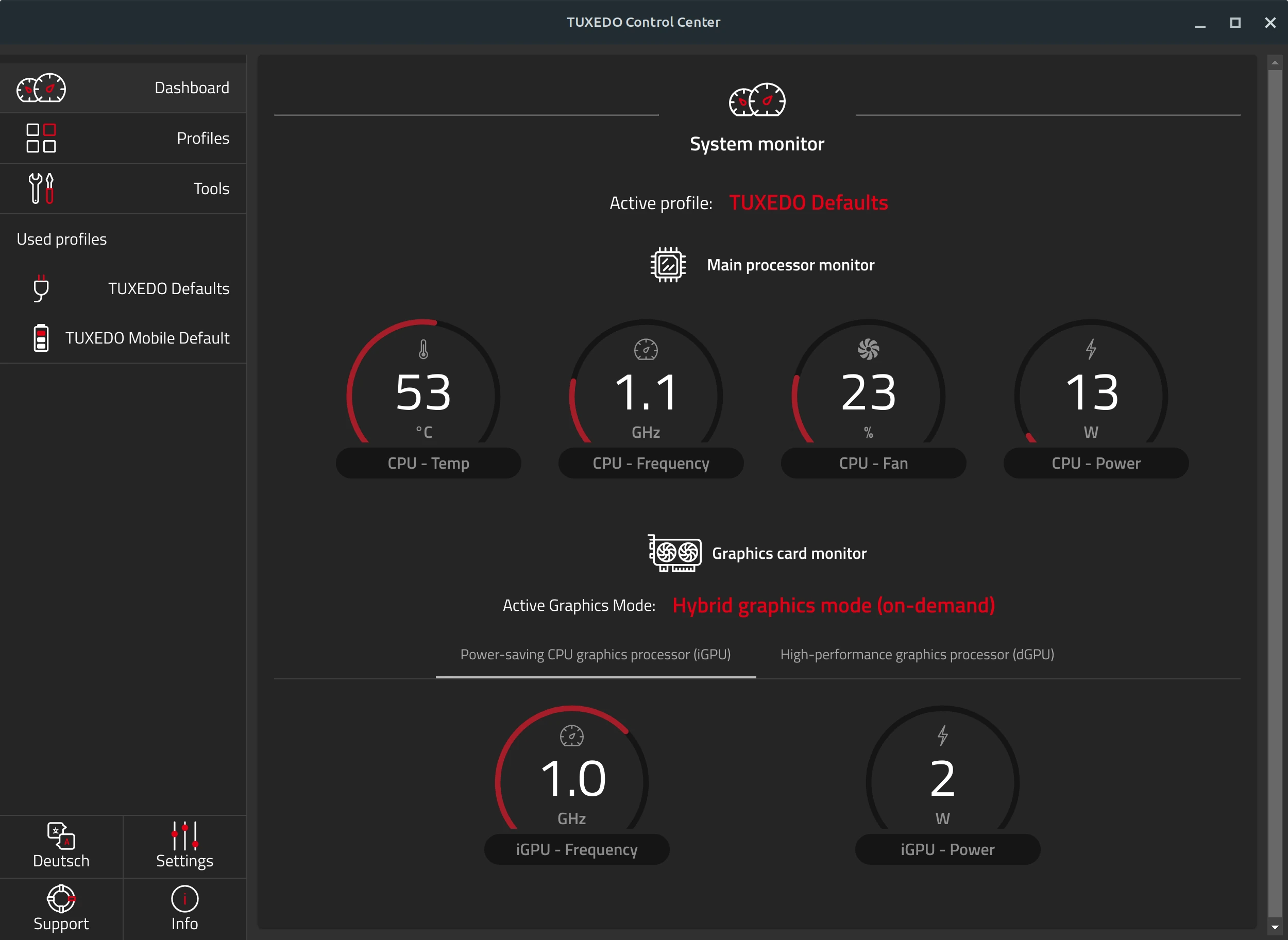Click fan icon in CPU Fan gauge

869,349
